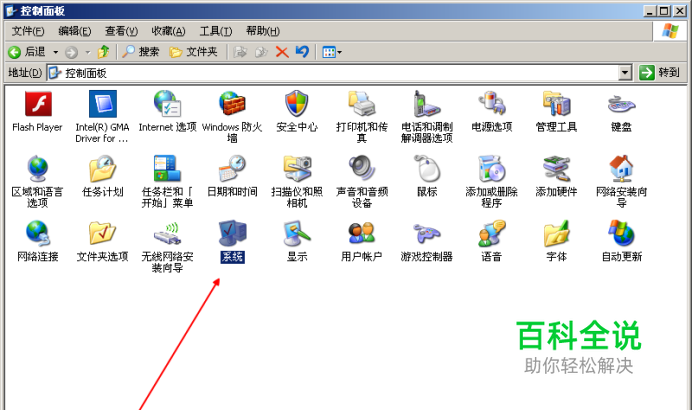Open 声音和音频设备 speaker icon
This screenshot has width=692, height=410.
pyautogui.click(x=361, y=169)
